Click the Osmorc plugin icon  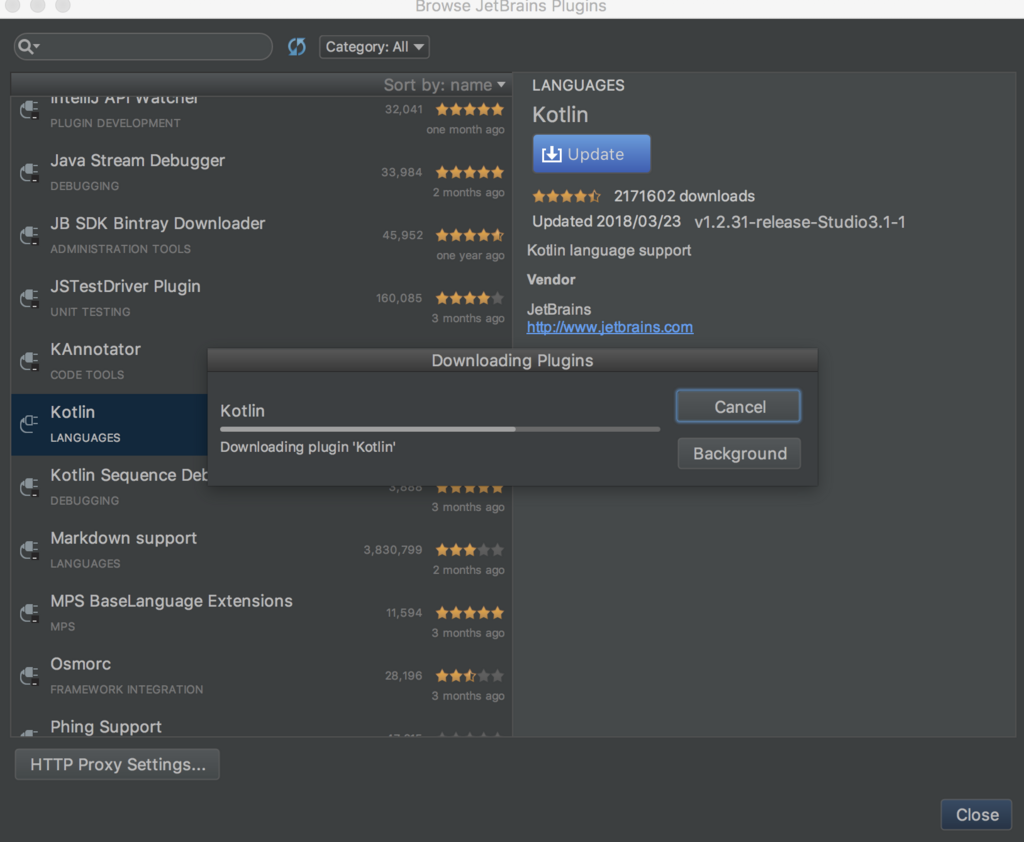(29, 677)
